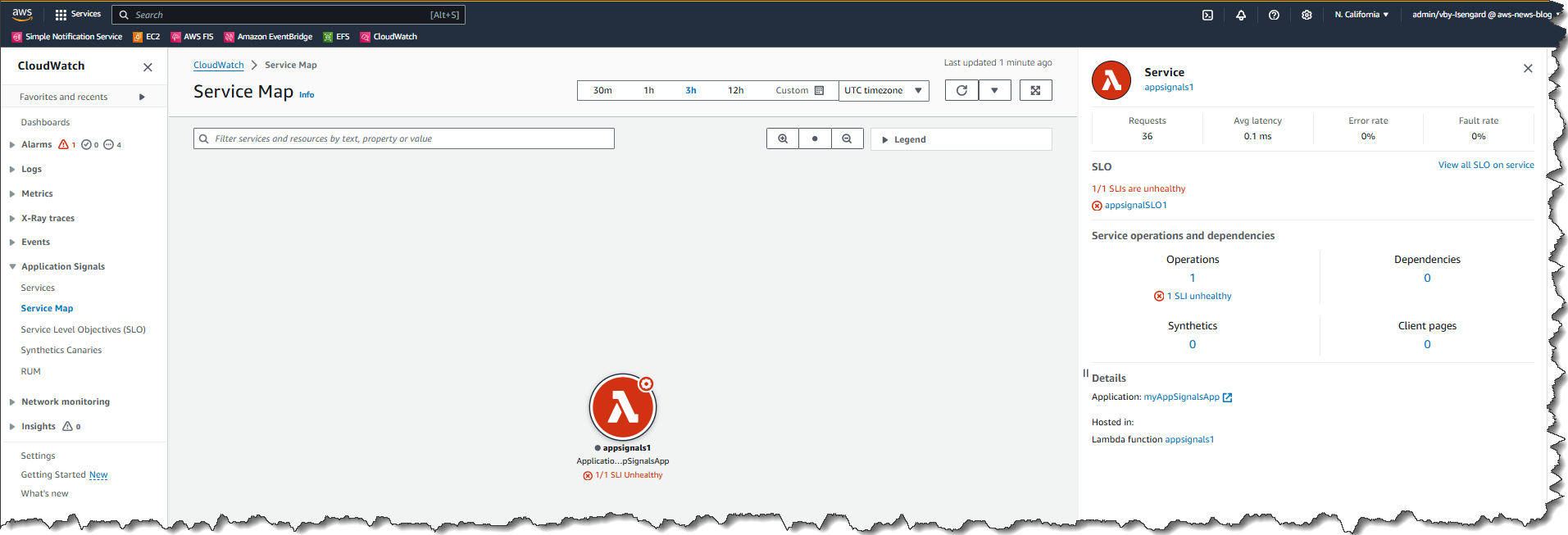1568x535 pixels.
Task: Expand the Events section
Action: 12,243
